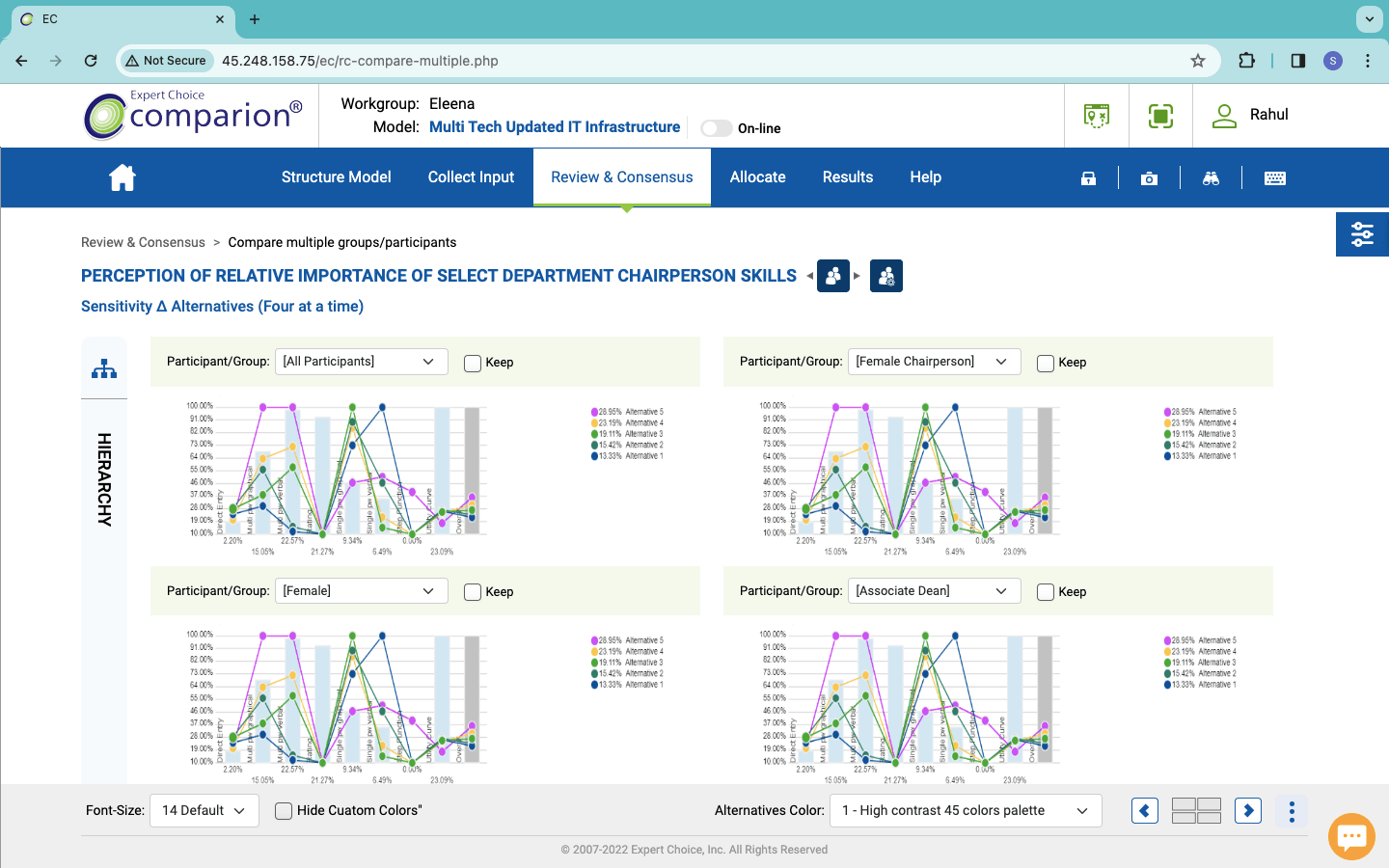Open Help menu
The width and height of the screenshot is (1389, 868).
(925, 177)
